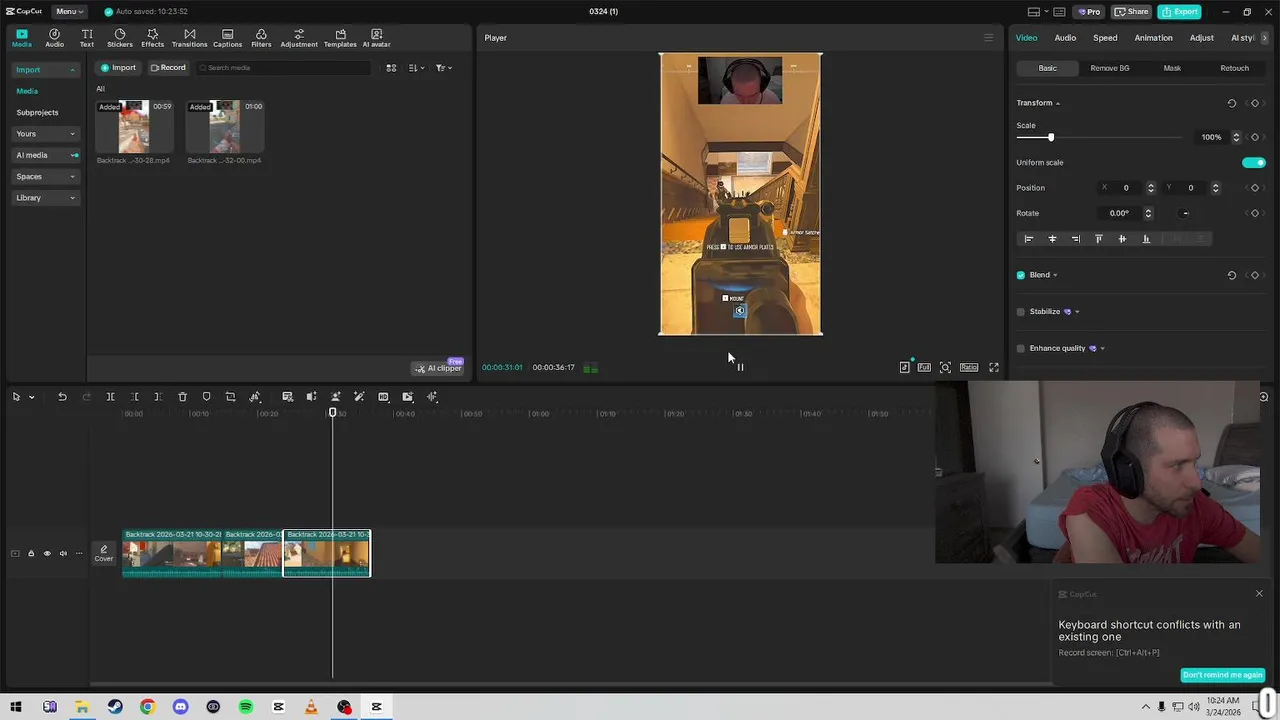
Task: Click the Undo arrow in timeline toolbar
Action: [x=62, y=397]
